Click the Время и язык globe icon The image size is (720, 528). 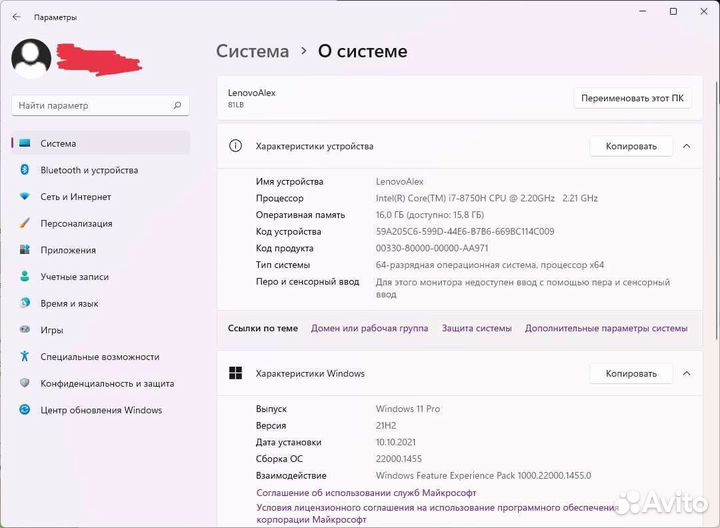pos(25,303)
